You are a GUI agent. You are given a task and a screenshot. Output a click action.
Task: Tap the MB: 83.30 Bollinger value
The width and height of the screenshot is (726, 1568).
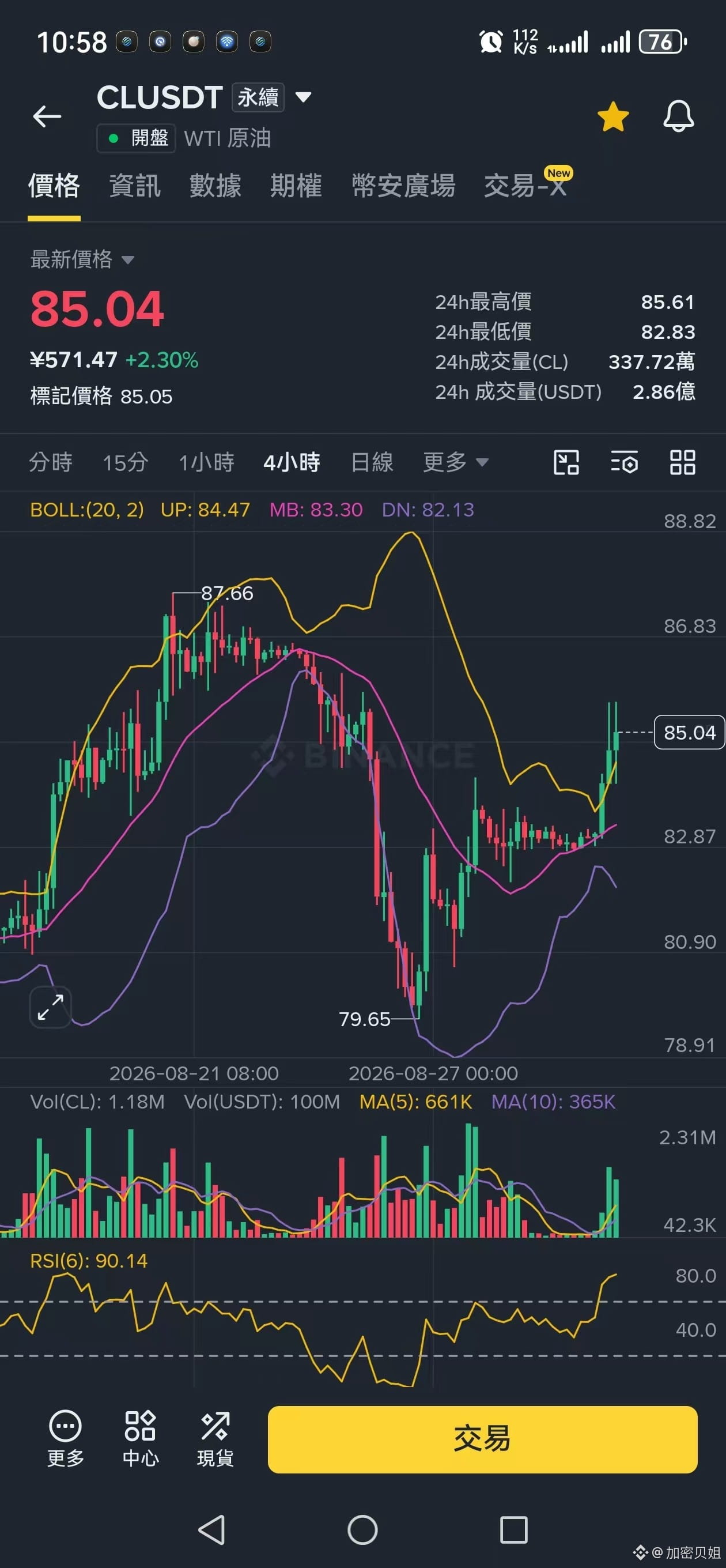316,510
